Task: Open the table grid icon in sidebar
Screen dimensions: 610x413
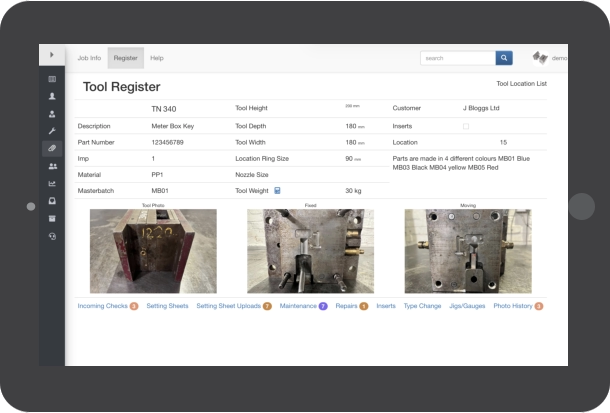Action: pyautogui.click(x=52, y=79)
